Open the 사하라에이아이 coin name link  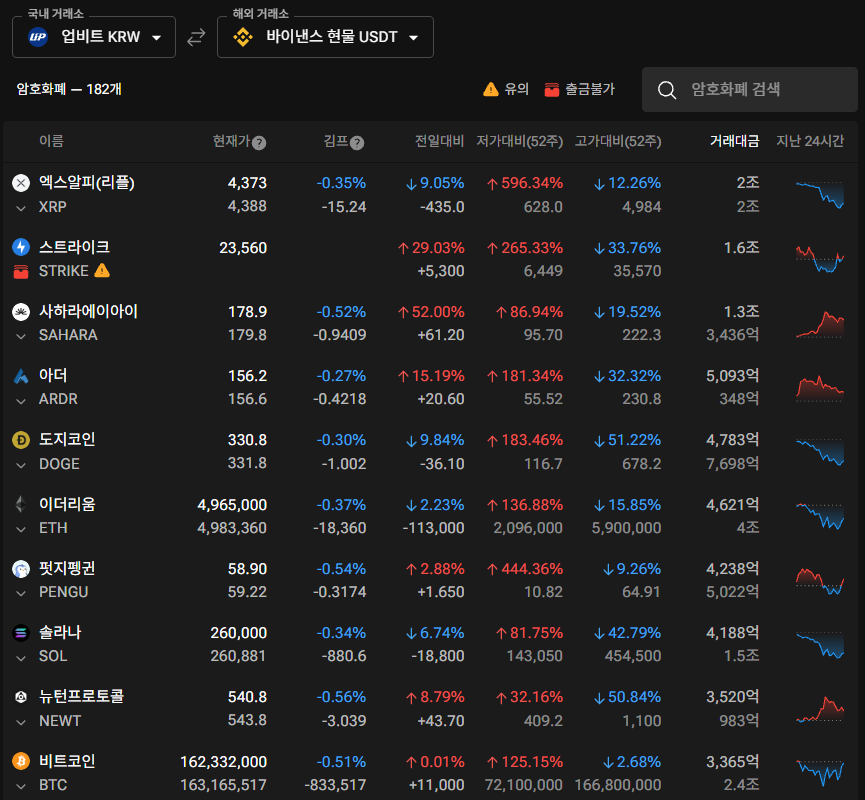click(x=88, y=312)
